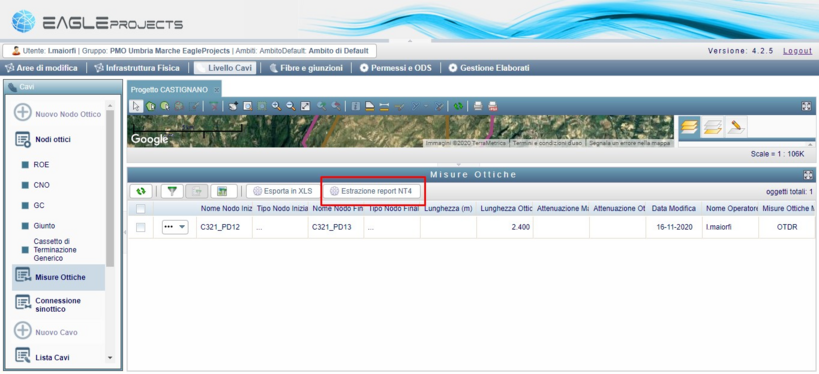Maximize the map panel with corner icon

806,107
